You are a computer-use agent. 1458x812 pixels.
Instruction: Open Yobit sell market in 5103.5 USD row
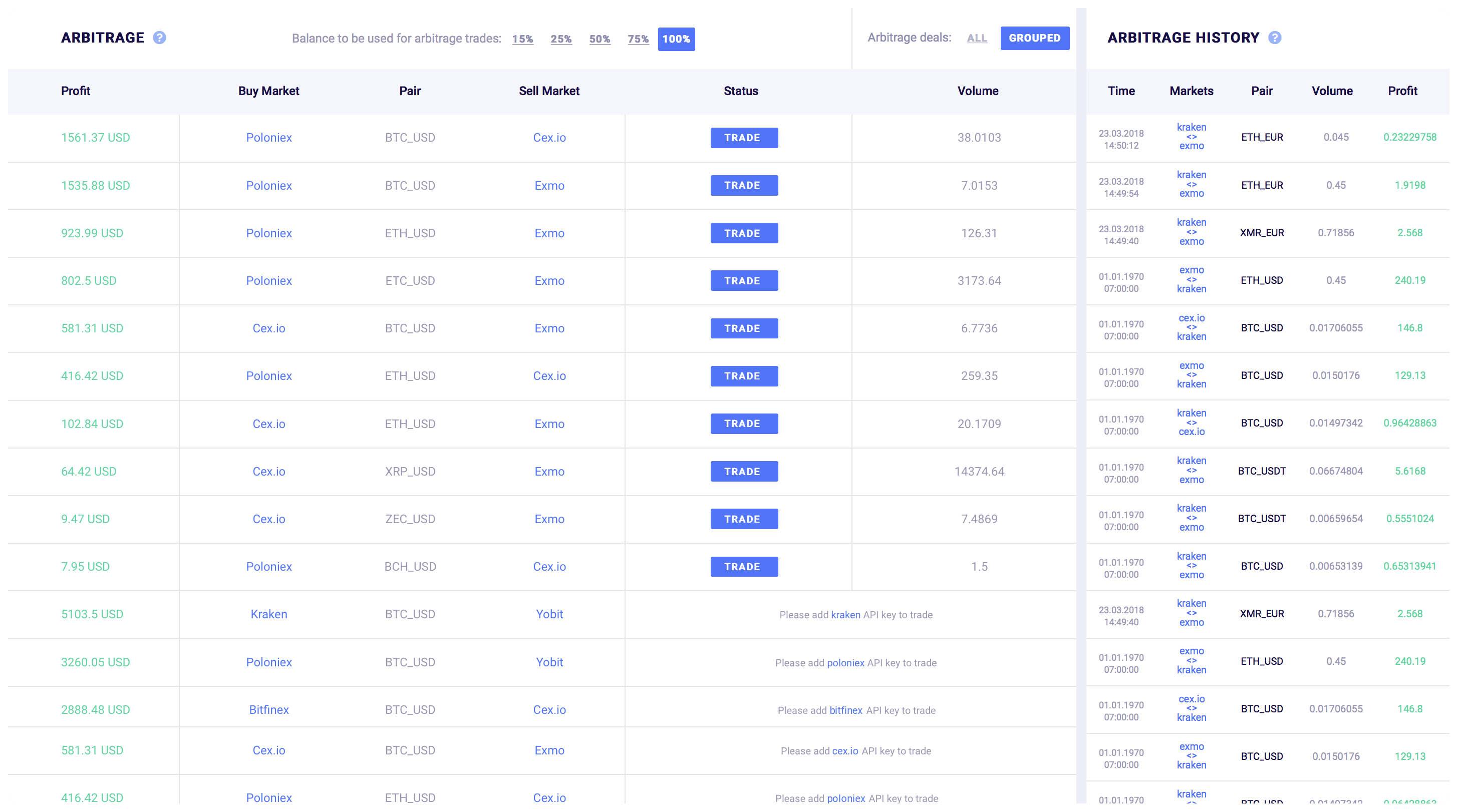pos(549,614)
